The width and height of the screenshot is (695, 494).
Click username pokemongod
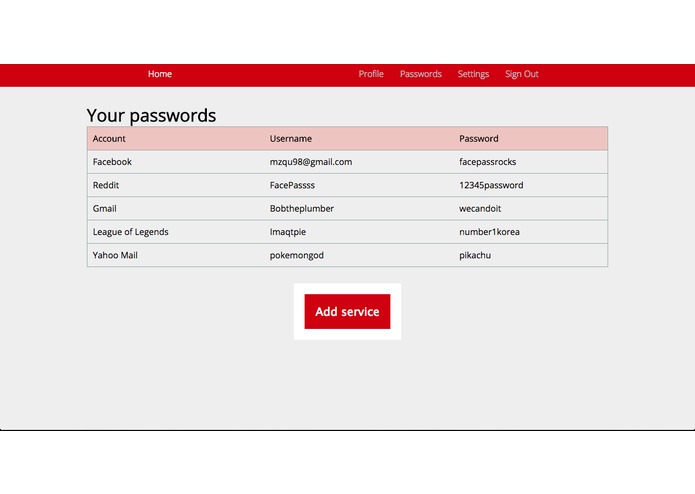click(x=297, y=256)
